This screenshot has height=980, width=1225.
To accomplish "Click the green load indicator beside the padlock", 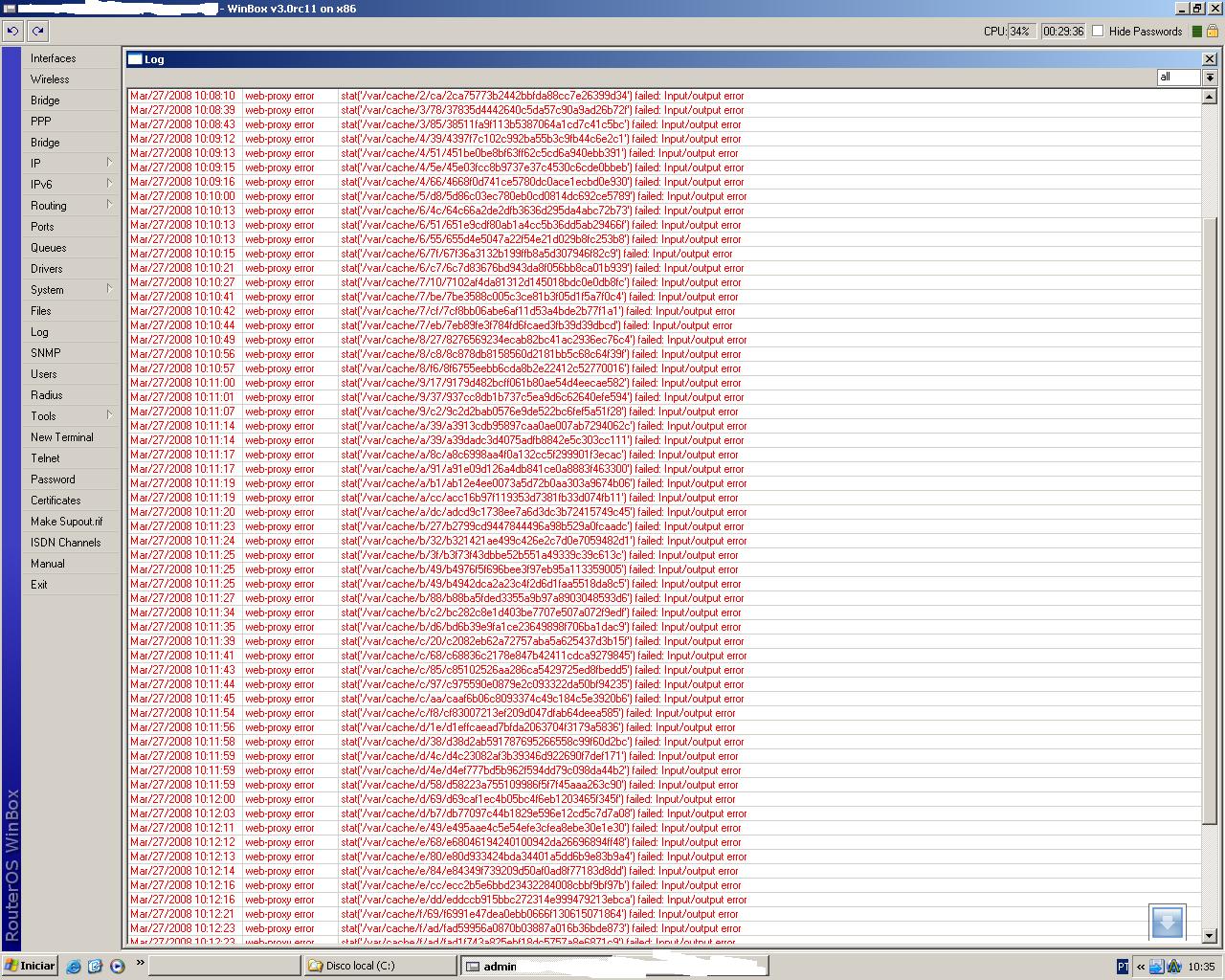I will pyautogui.click(x=1196, y=32).
